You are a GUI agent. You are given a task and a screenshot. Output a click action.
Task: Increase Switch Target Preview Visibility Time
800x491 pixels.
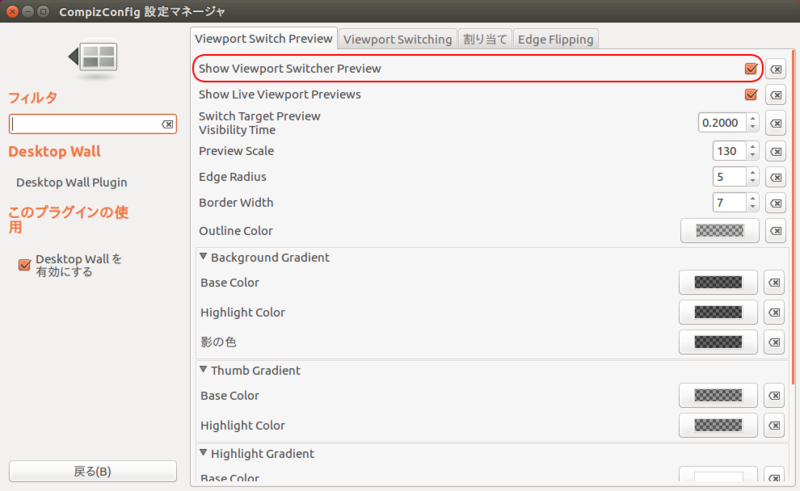click(753, 119)
